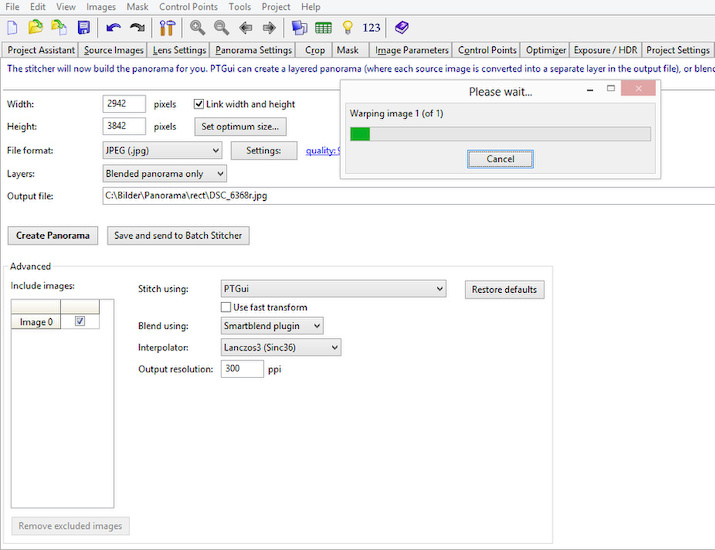Image resolution: width=715 pixels, height=550 pixels.
Task: Click the light bulb icon in toolbar
Action: pyautogui.click(x=347, y=27)
